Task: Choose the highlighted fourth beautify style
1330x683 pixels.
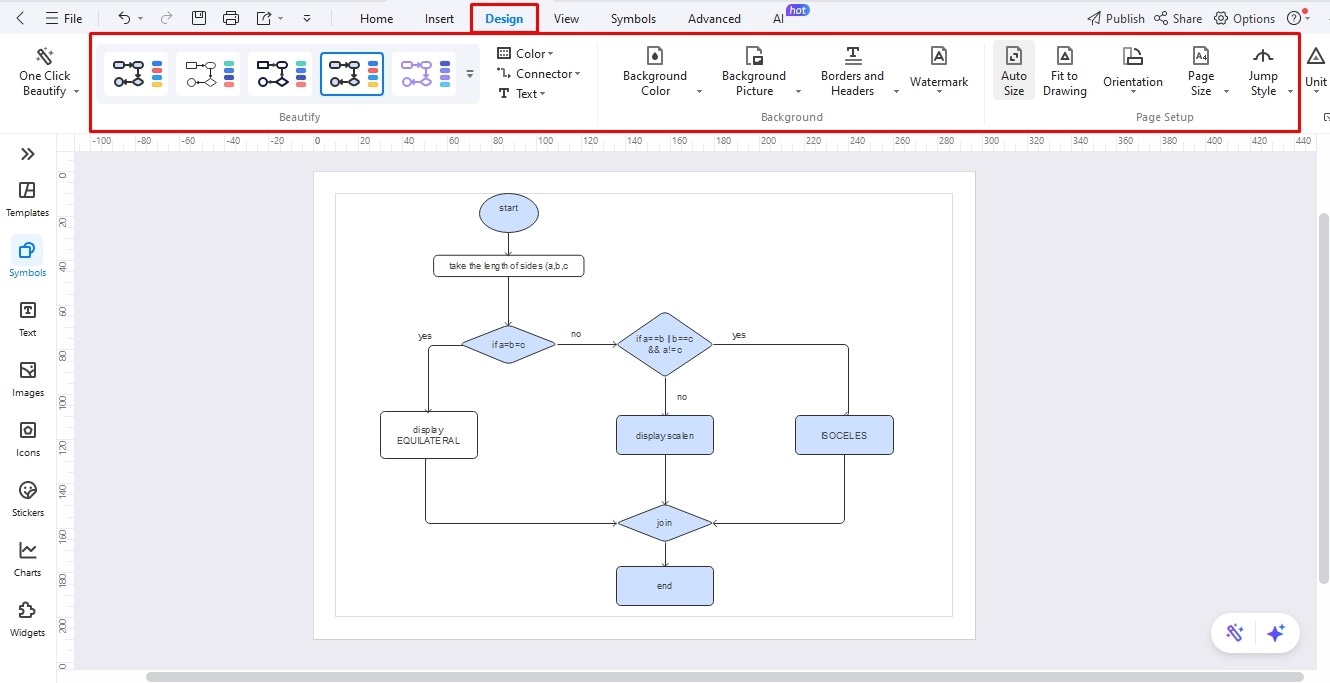Action: 351,73
